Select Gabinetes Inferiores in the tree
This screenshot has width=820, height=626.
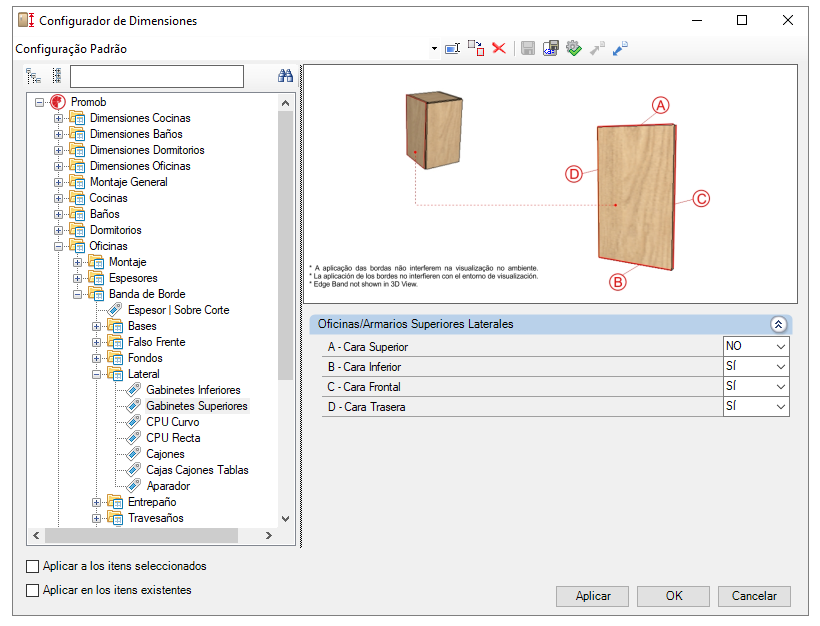click(193, 390)
